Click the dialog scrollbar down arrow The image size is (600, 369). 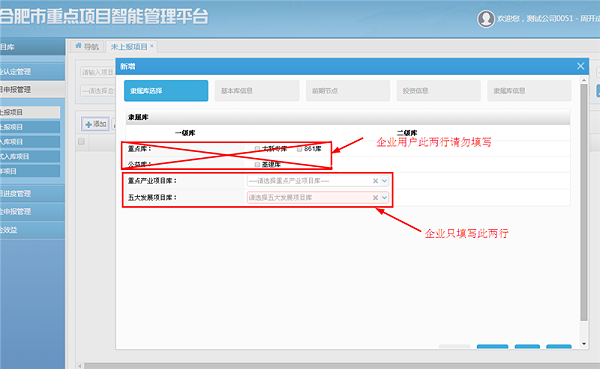pos(584,344)
